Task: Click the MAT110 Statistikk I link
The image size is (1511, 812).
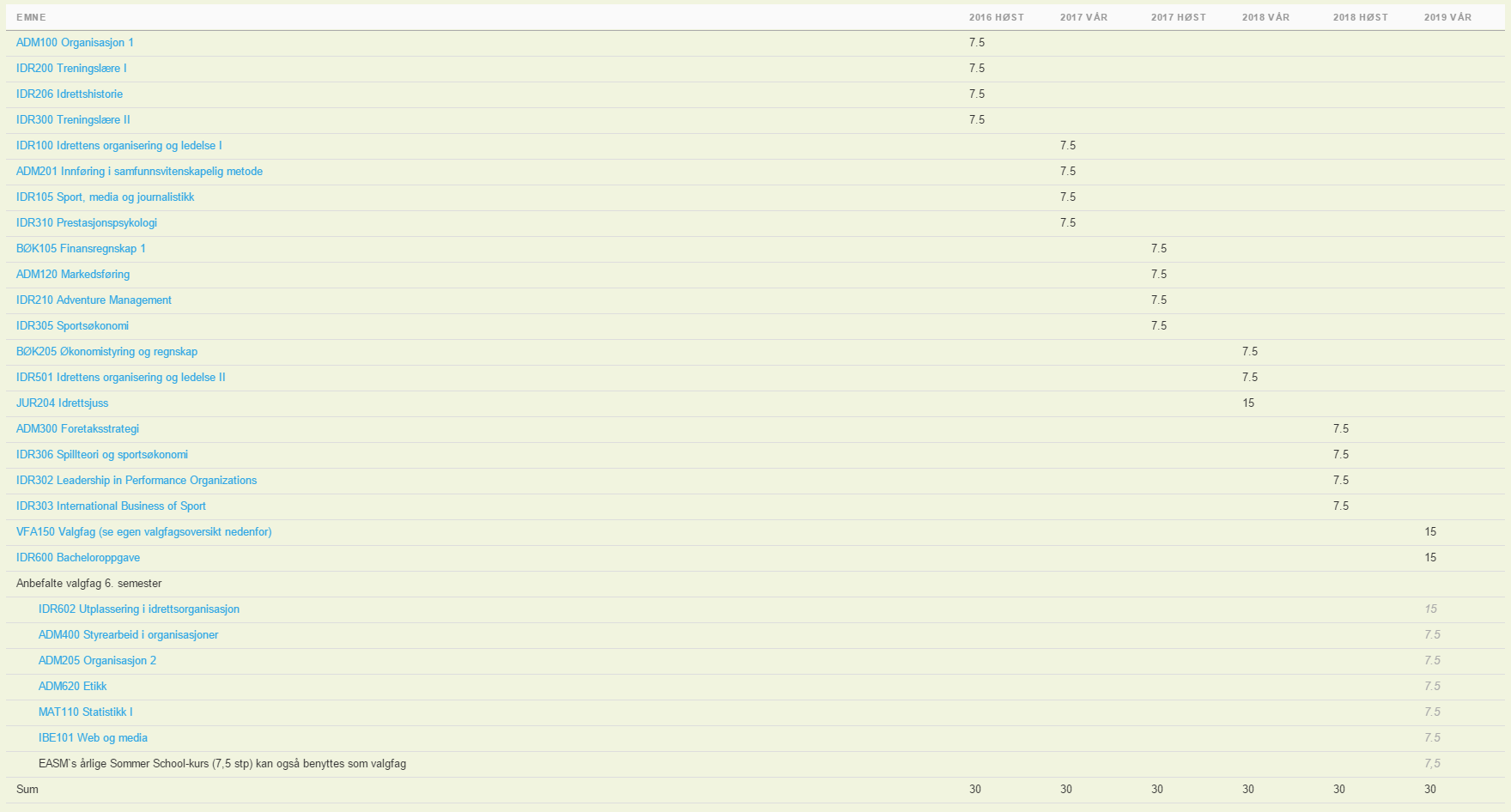Action: click(85, 712)
